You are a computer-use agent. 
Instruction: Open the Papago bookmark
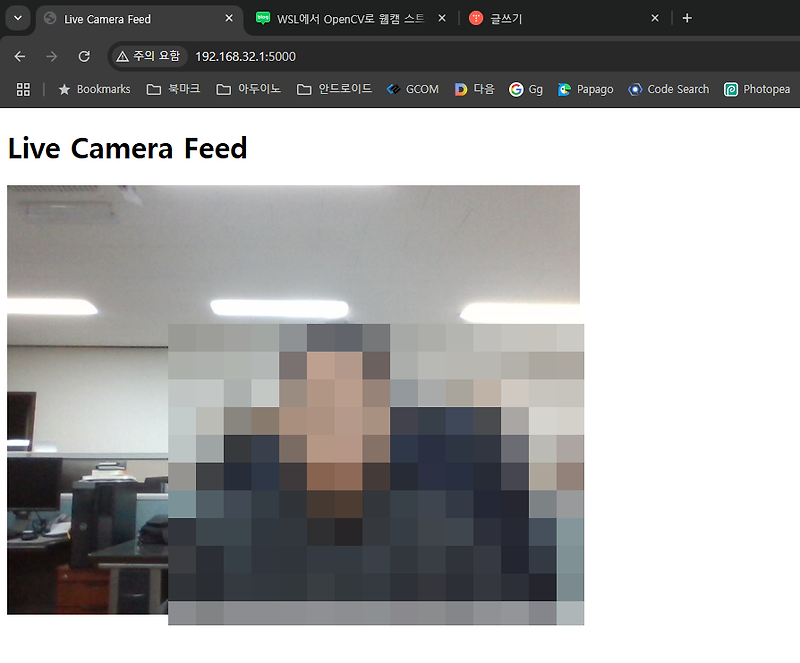(x=586, y=90)
